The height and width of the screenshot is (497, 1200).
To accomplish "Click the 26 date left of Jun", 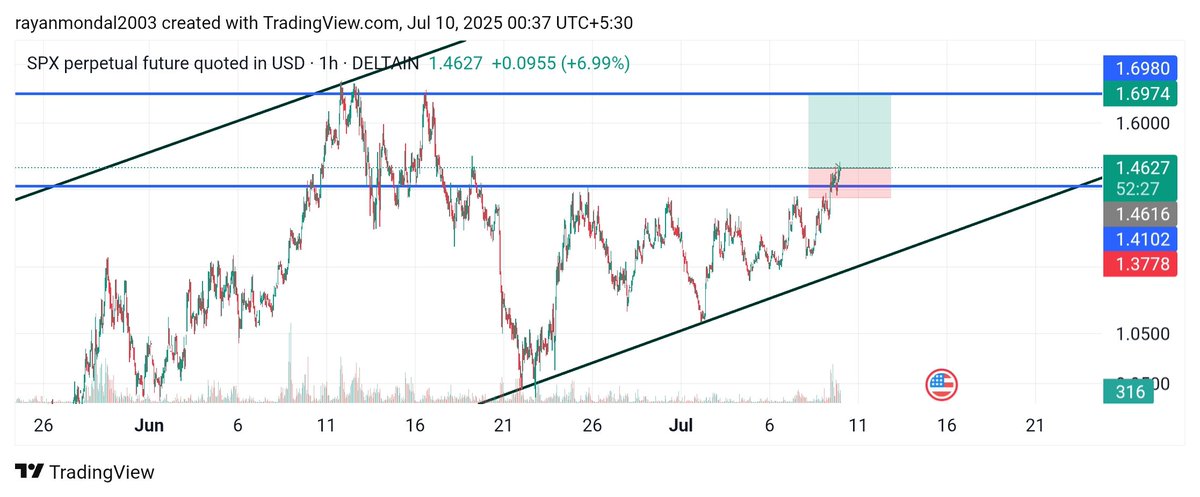I will pyautogui.click(x=42, y=425).
